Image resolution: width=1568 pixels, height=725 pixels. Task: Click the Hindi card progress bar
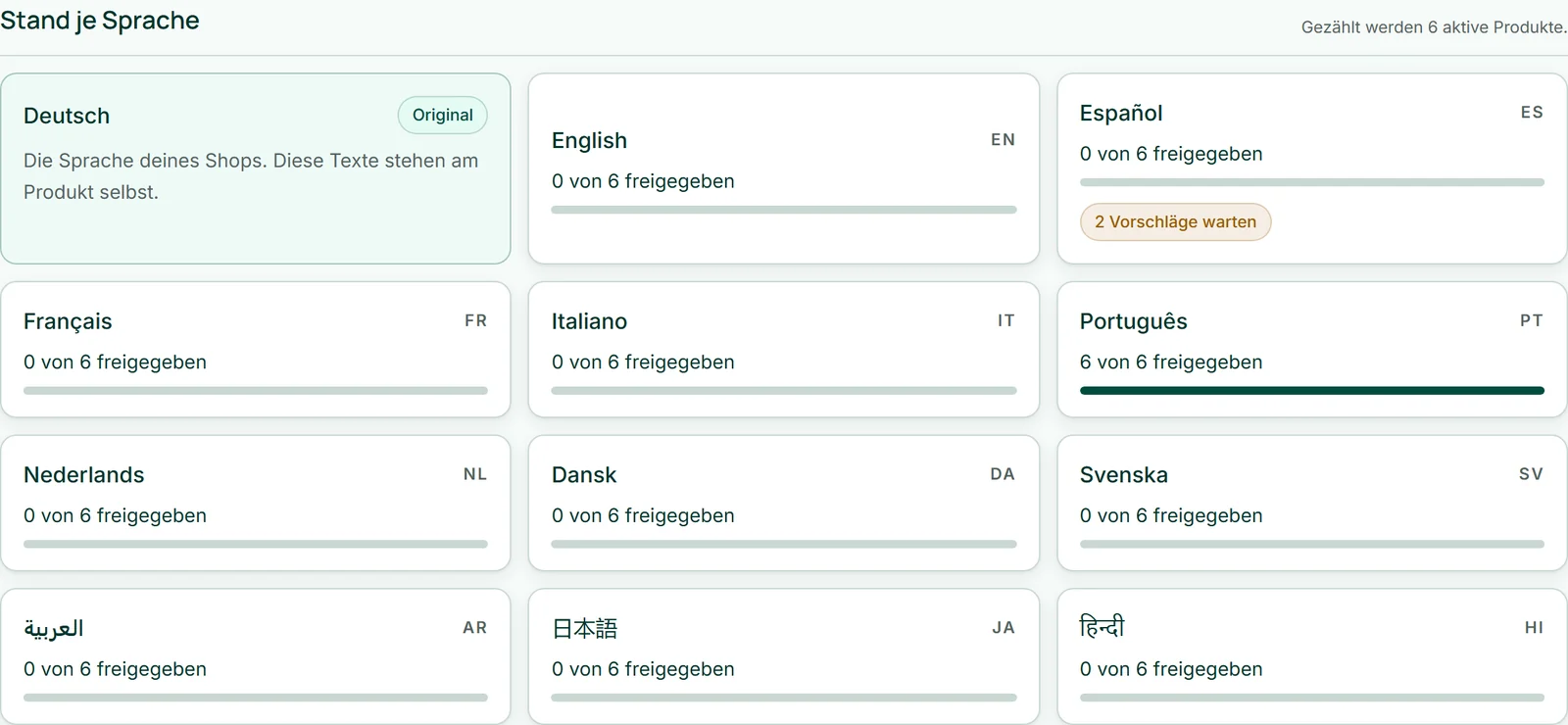click(1312, 698)
